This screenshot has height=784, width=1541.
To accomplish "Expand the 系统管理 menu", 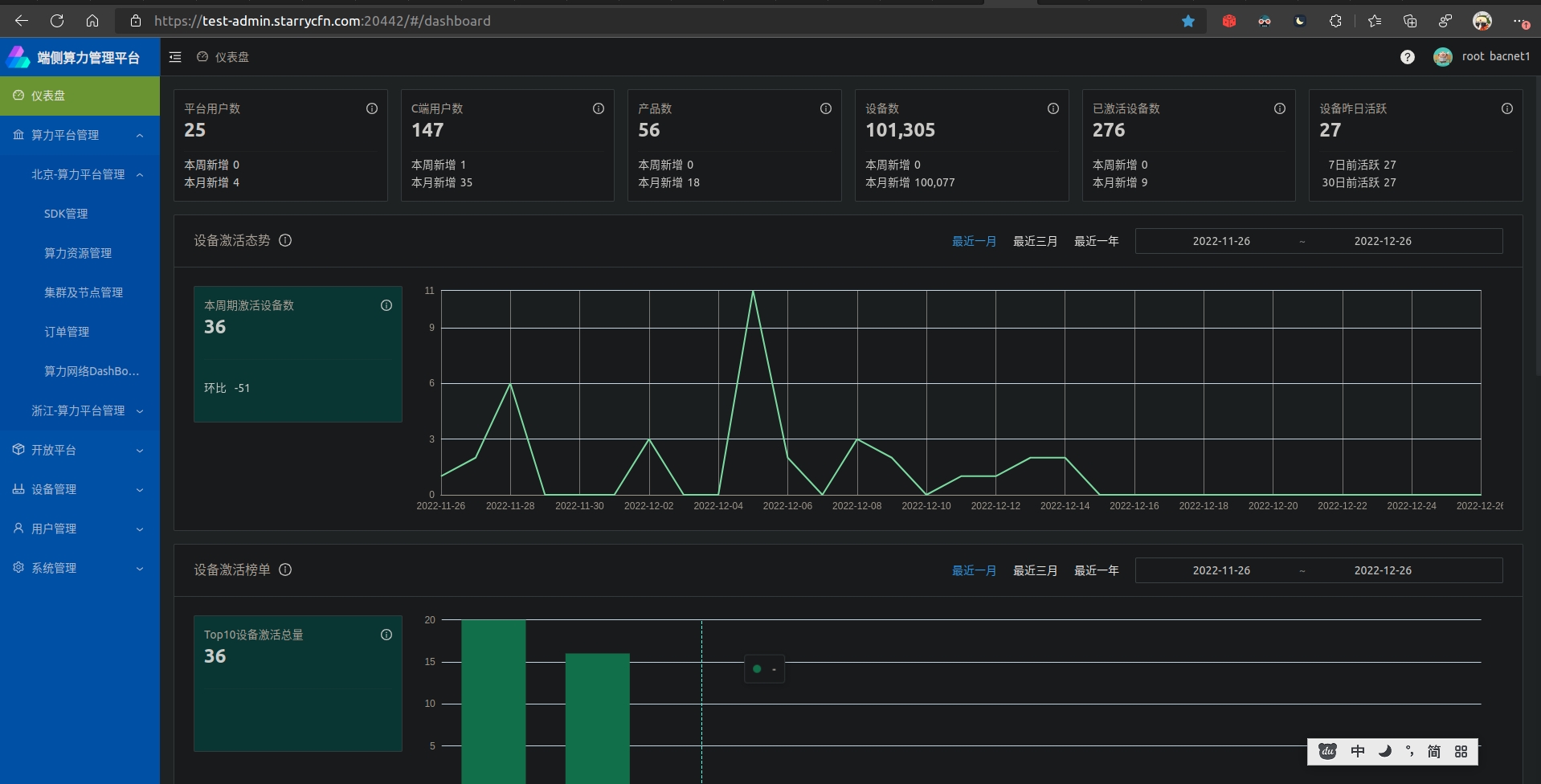I will pos(80,568).
